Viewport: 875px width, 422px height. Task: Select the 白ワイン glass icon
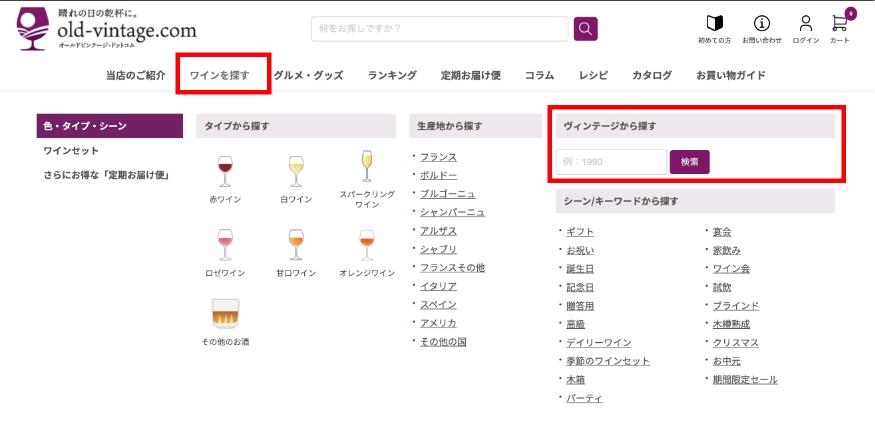point(296,171)
